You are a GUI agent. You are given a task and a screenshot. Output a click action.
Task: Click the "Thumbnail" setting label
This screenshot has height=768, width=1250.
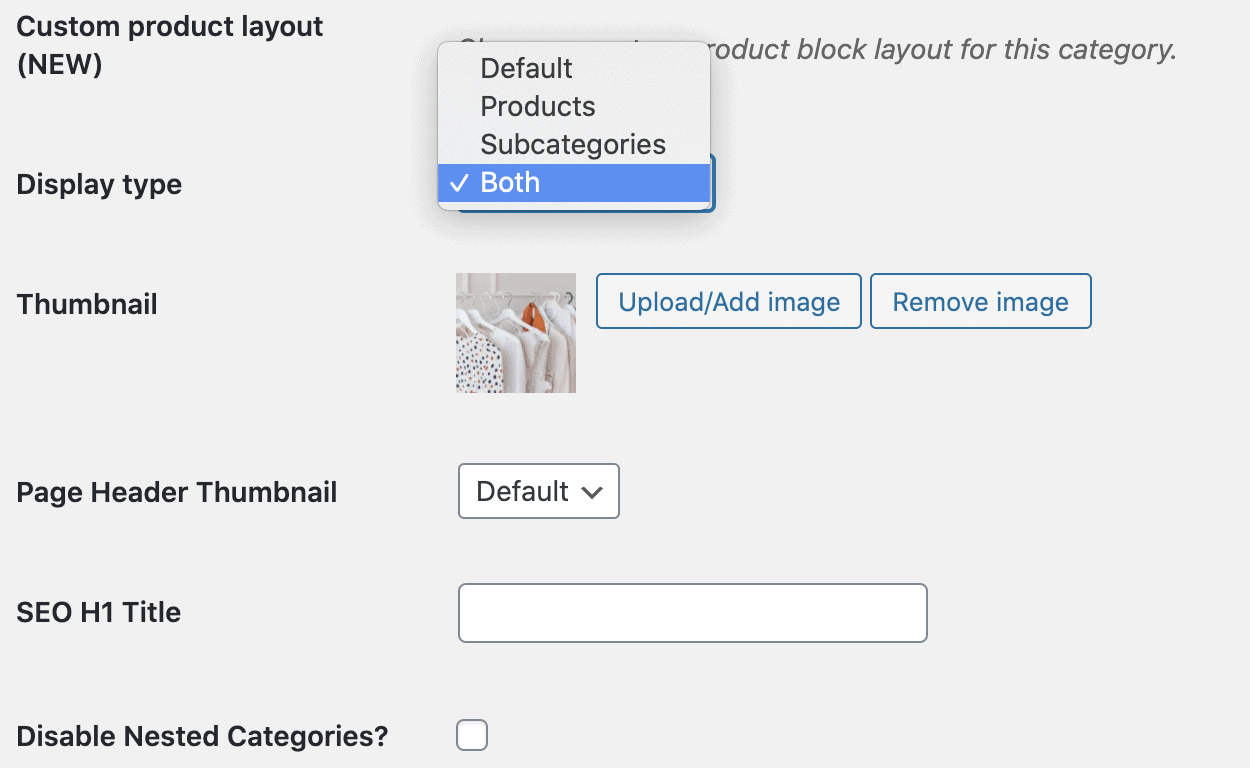point(86,304)
